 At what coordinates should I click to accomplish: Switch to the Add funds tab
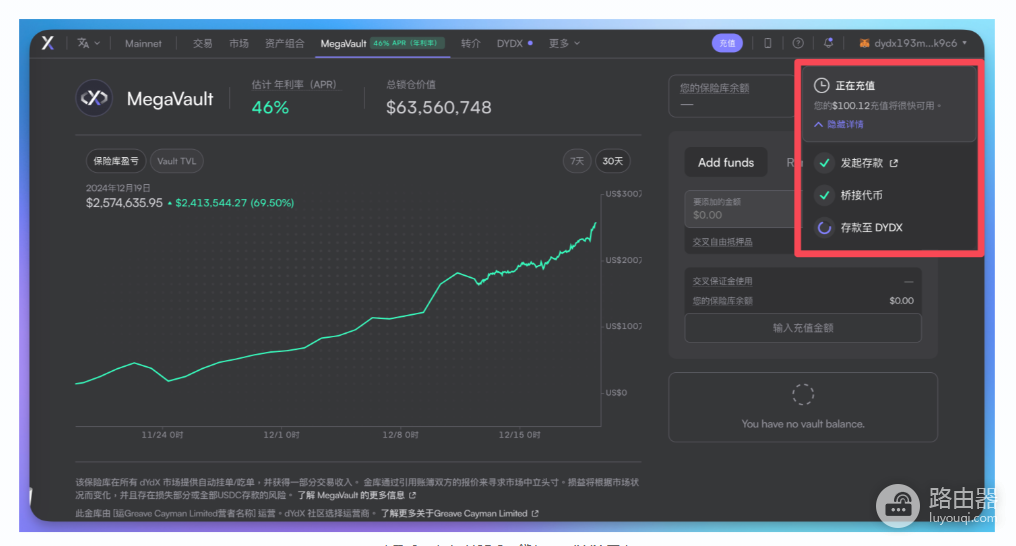point(726,163)
